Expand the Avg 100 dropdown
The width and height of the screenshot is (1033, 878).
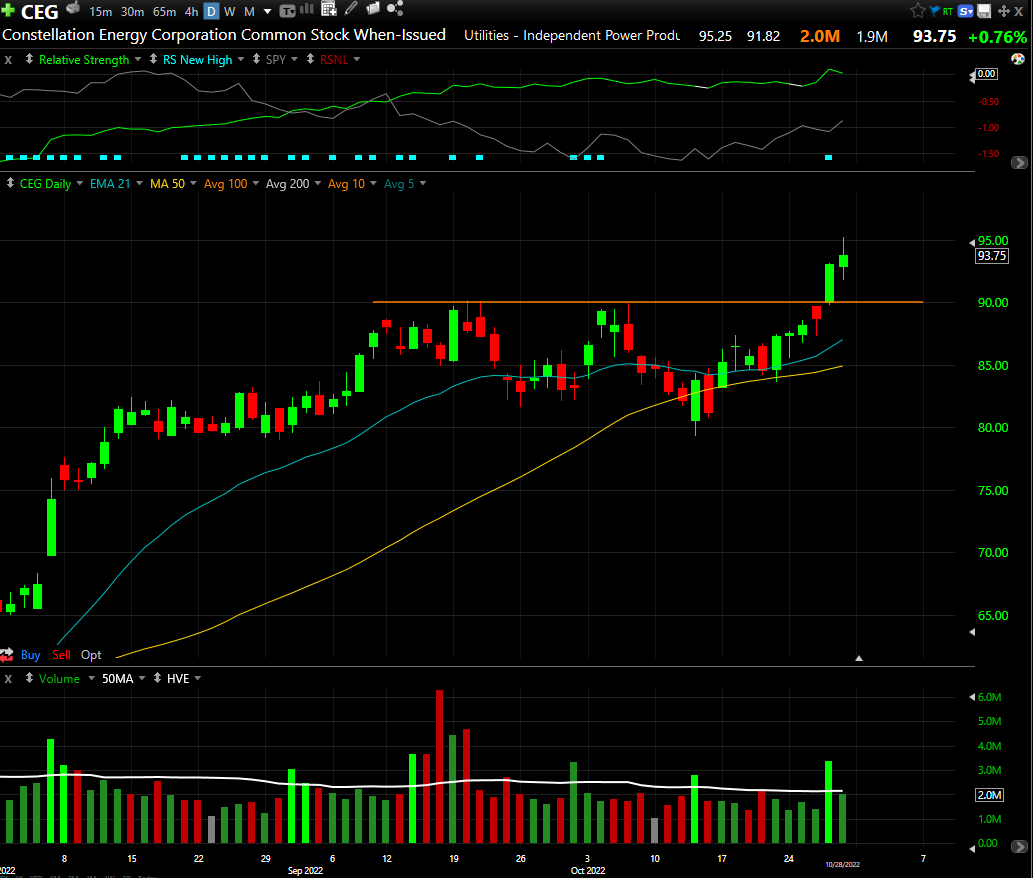click(x=256, y=183)
